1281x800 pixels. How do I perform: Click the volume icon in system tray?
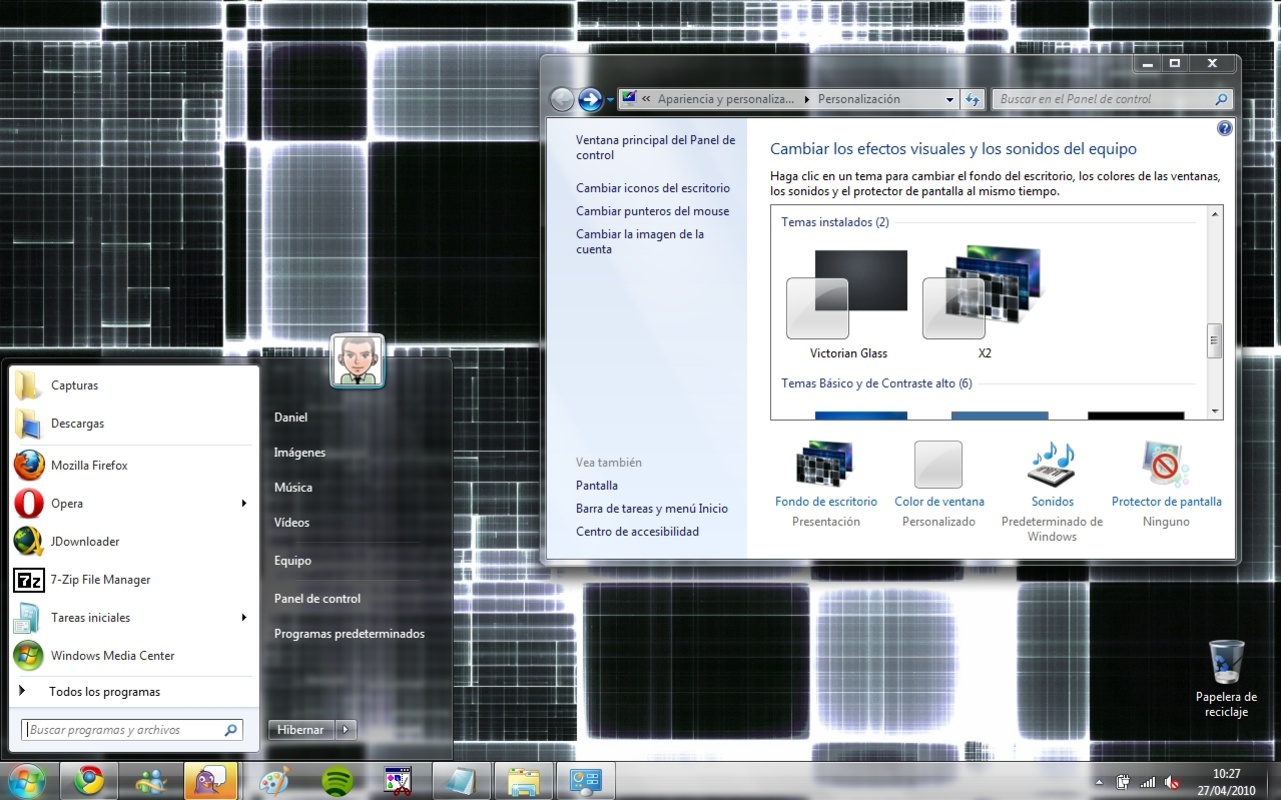1172,782
